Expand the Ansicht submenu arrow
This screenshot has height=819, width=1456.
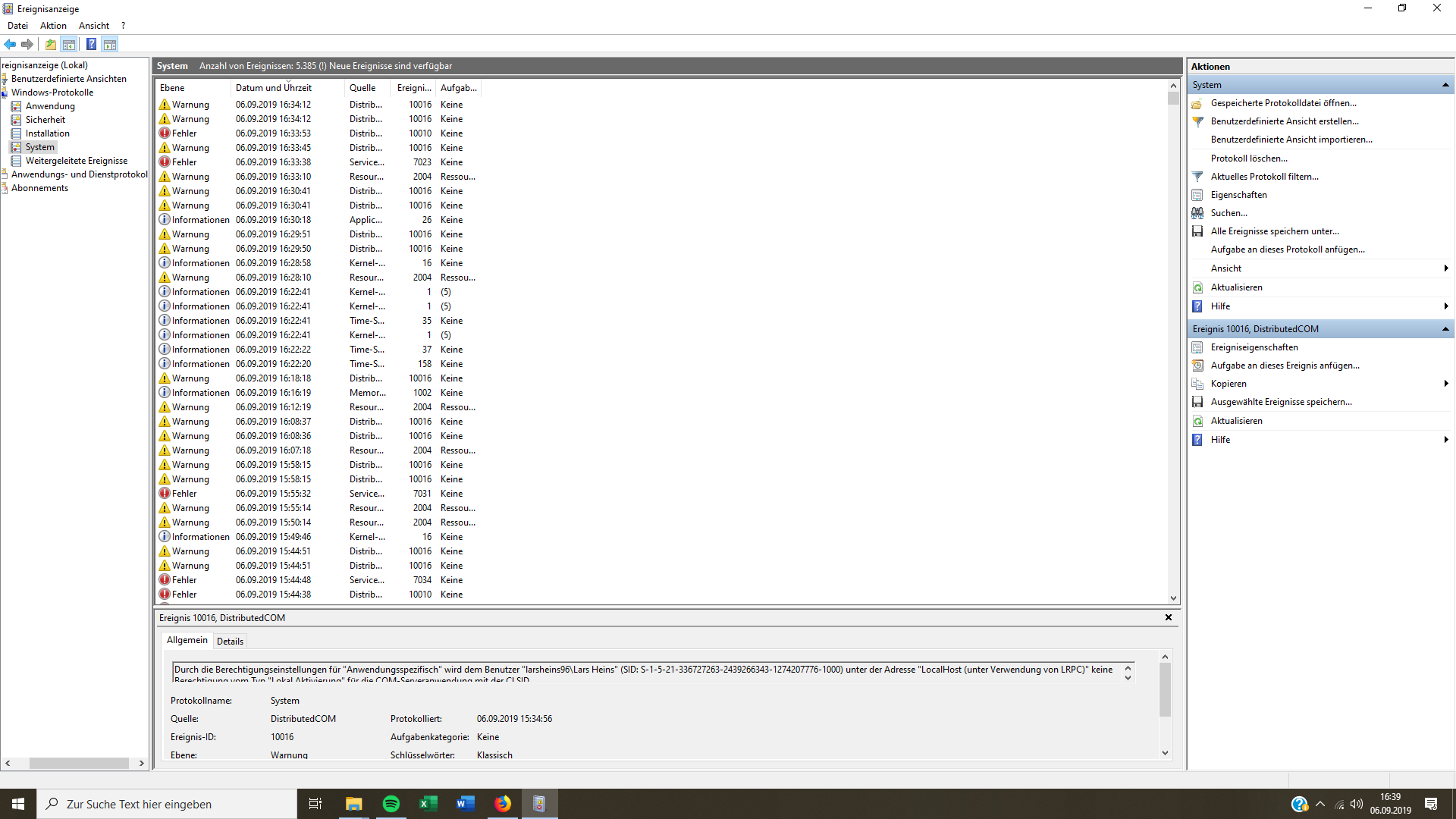1446,268
